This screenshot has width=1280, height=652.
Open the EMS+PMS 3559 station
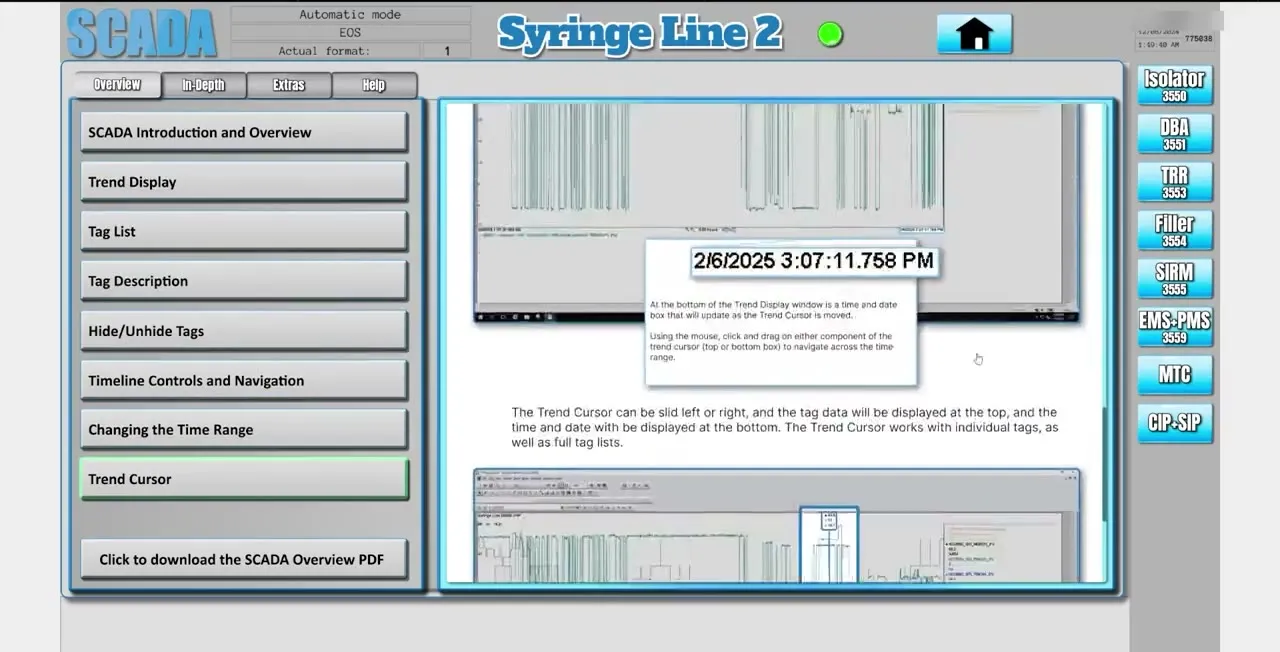[1174, 327]
